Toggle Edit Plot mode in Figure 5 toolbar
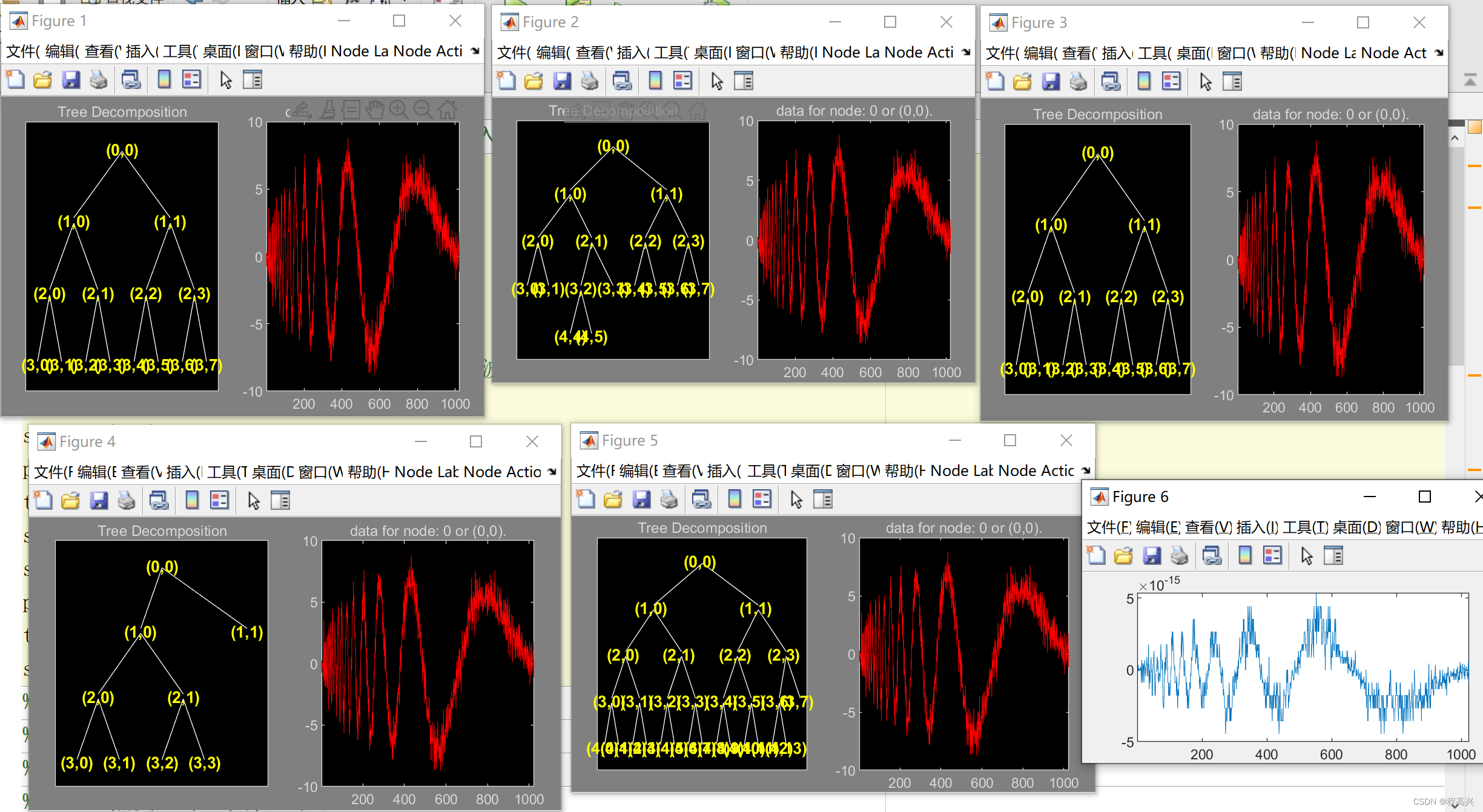Image resolution: width=1483 pixels, height=812 pixels. (x=796, y=499)
